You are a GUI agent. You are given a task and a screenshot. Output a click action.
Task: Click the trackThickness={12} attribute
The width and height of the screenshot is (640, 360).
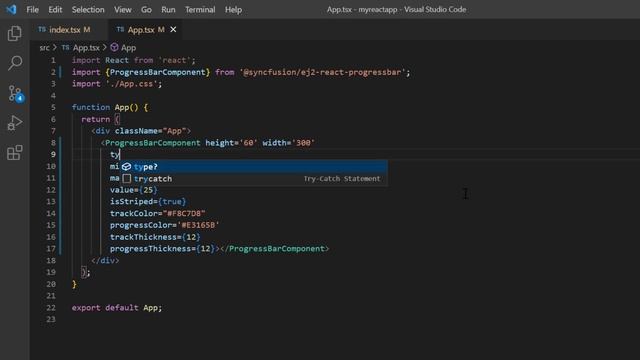coord(155,237)
